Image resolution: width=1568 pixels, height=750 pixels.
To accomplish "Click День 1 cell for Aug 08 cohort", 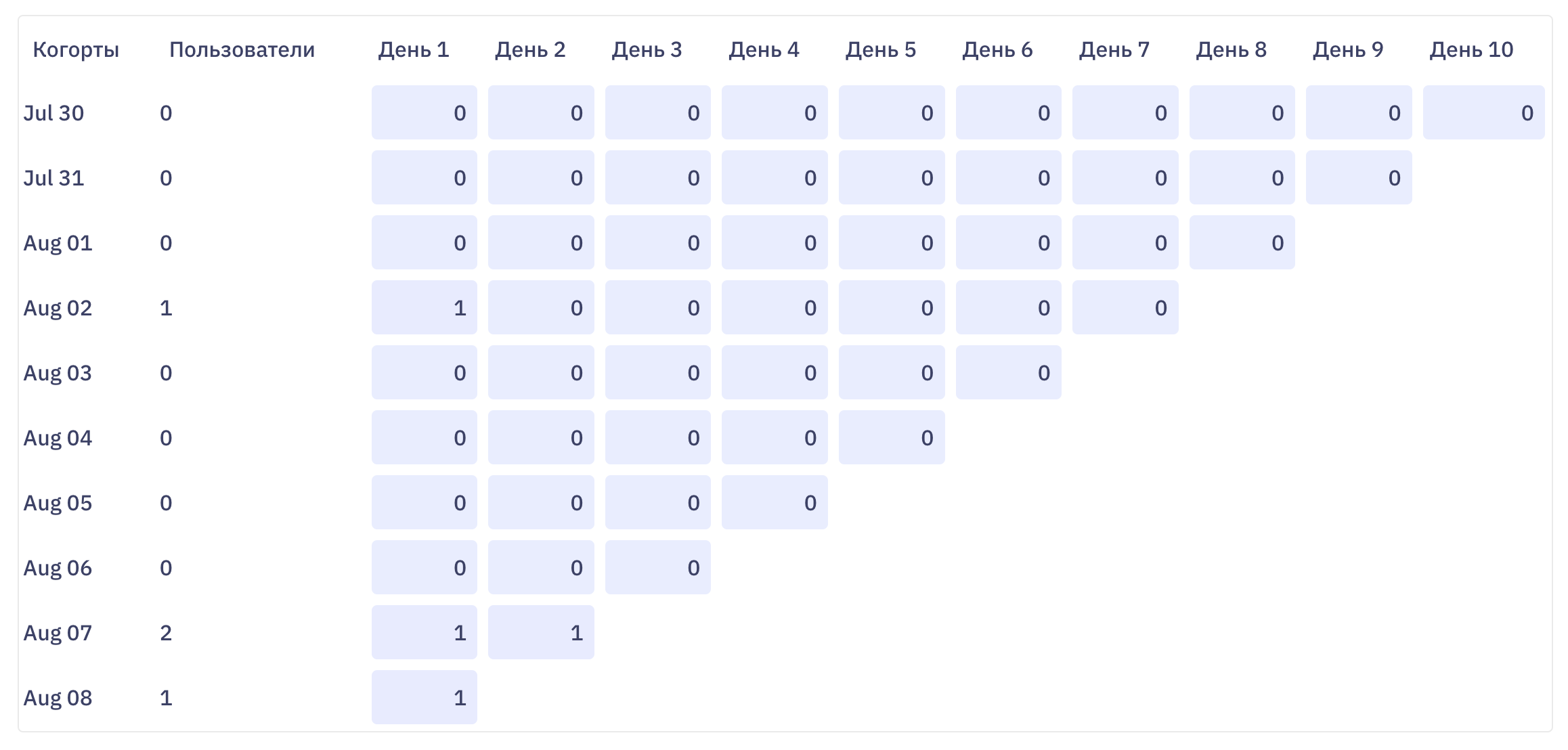I will pyautogui.click(x=424, y=698).
